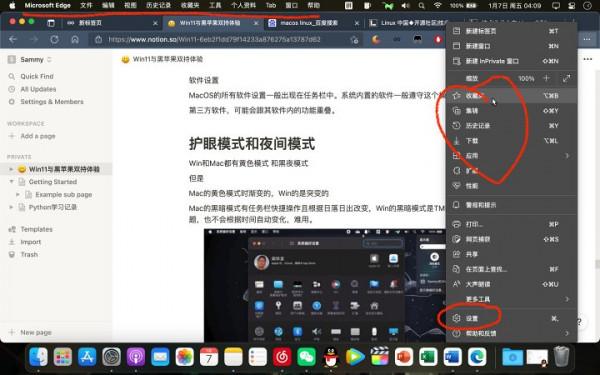600x375 pixels.
Task: Open Calendar app in the Dock
Action: [209, 357]
